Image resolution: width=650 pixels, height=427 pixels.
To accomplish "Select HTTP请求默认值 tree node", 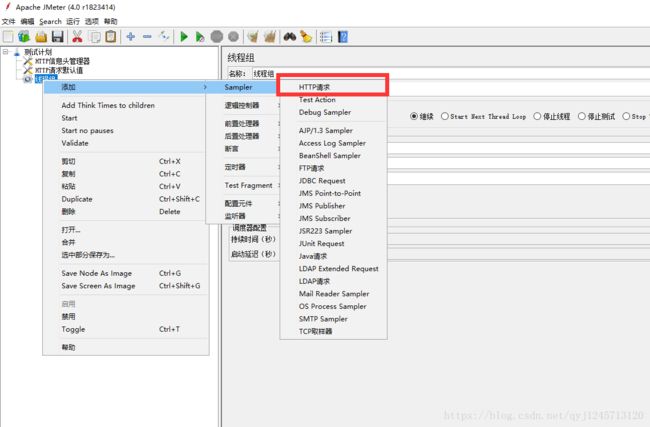I will click(x=59, y=70).
